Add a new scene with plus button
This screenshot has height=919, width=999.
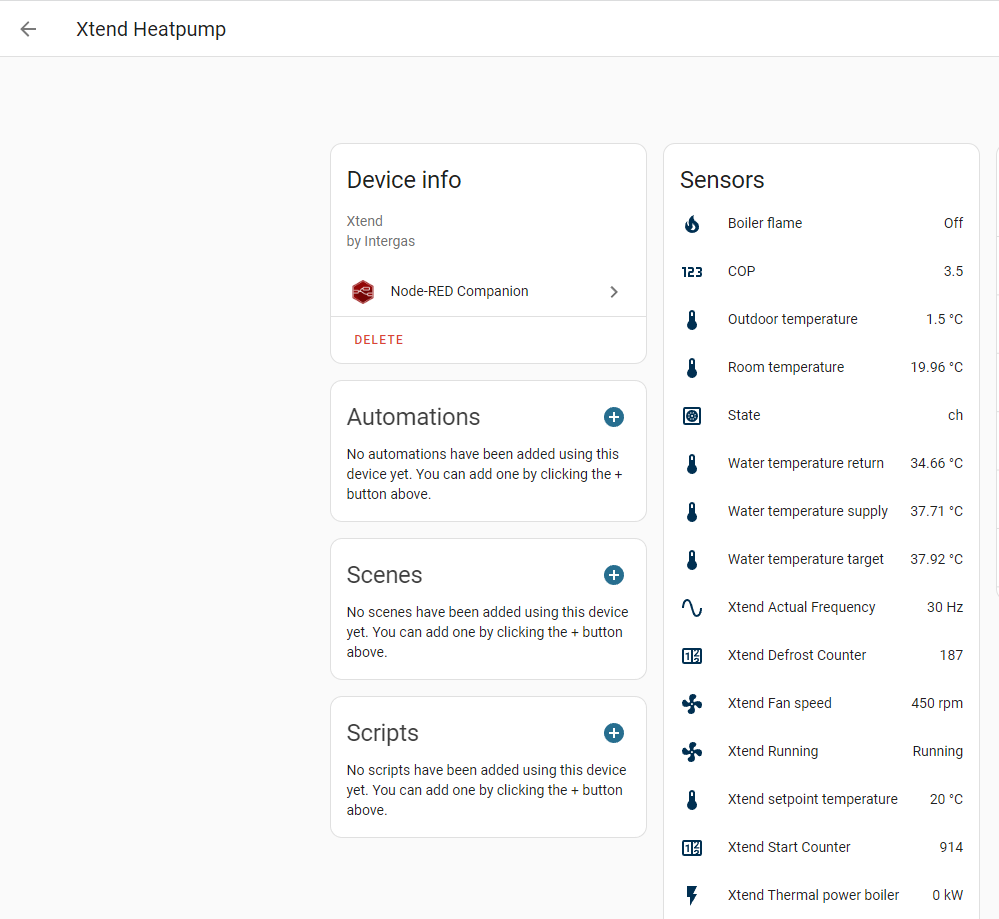click(x=614, y=575)
